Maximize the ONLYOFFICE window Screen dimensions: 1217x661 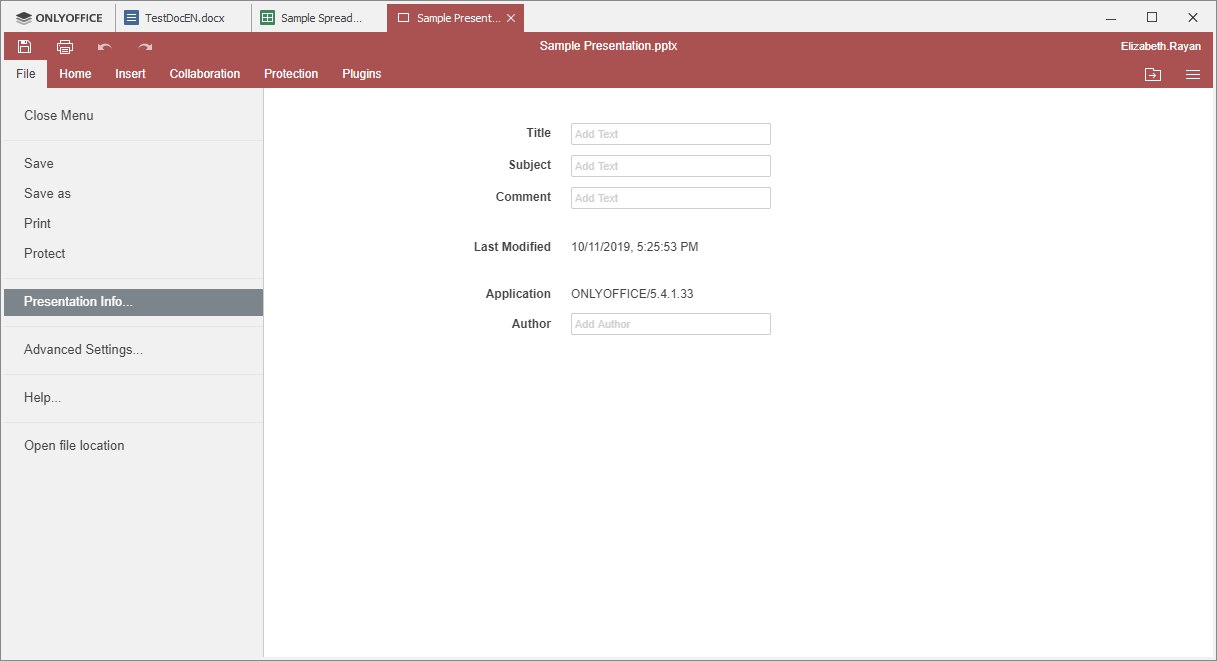[1152, 18]
